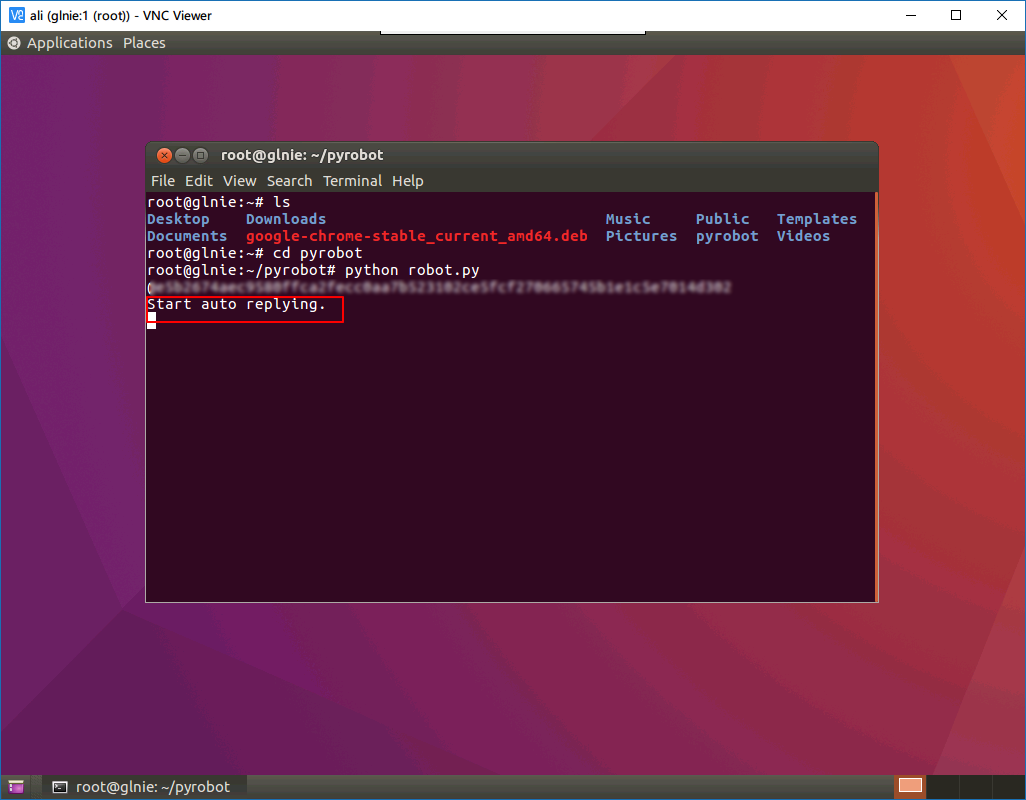This screenshot has width=1026, height=800.
Task: Click the Applications menu foot icon
Action: coord(14,43)
